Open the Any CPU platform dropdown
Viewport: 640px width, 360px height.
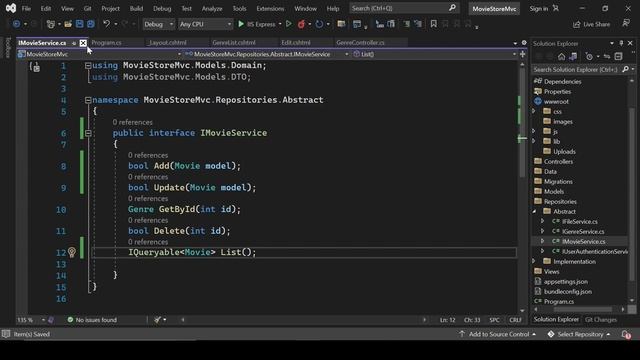click(x=205, y=24)
